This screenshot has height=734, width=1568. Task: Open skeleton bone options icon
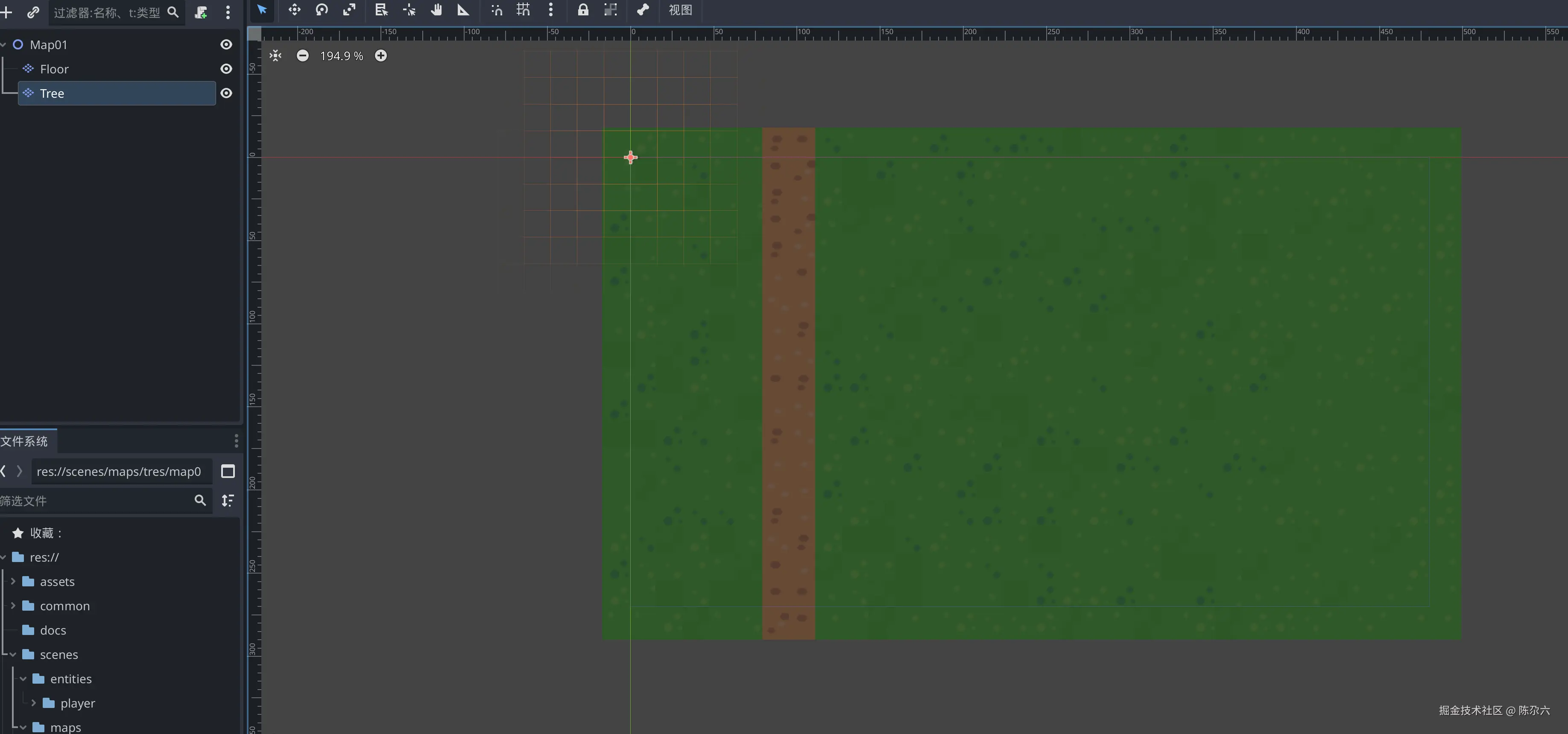[643, 10]
